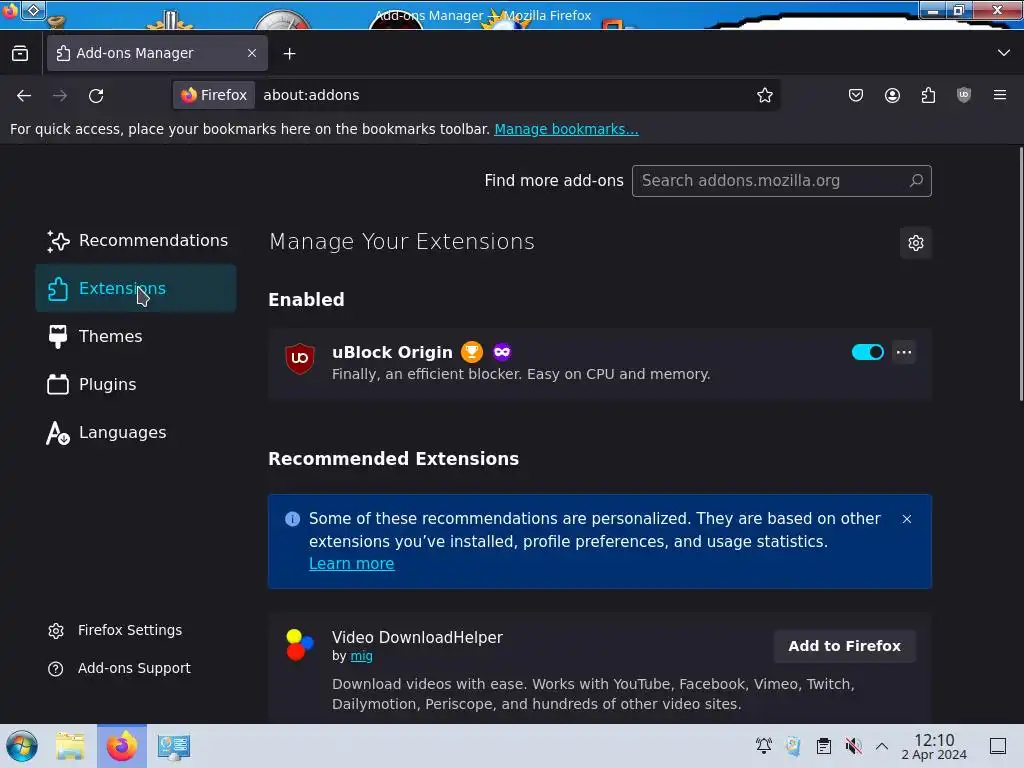Viewport: 1024px width, 768px height.
Task: Click the notification bell tray icon
Action: pyautogui.click(x=763, y=746)
